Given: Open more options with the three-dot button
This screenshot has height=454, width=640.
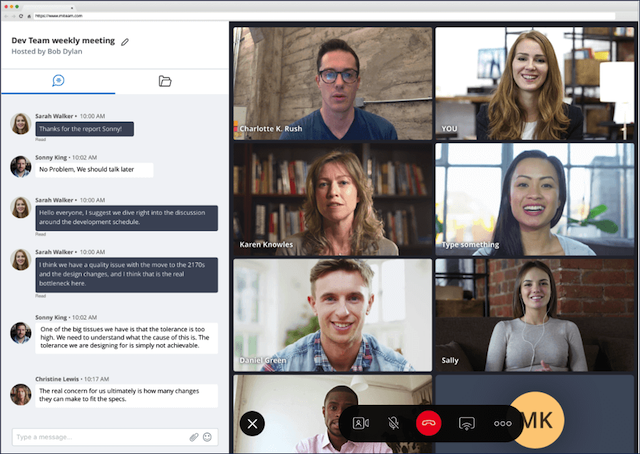Looking at the screenshot, I should pyautogui.click(x=502, y=423).
